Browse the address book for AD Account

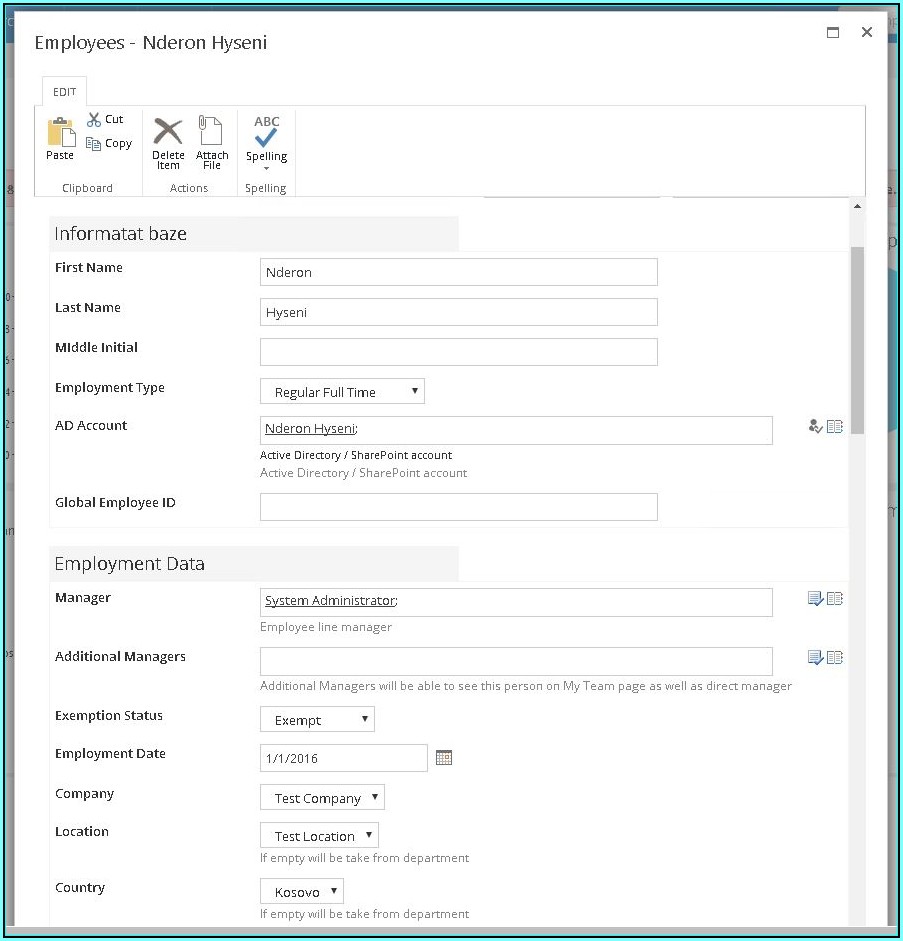coord(835,426)
